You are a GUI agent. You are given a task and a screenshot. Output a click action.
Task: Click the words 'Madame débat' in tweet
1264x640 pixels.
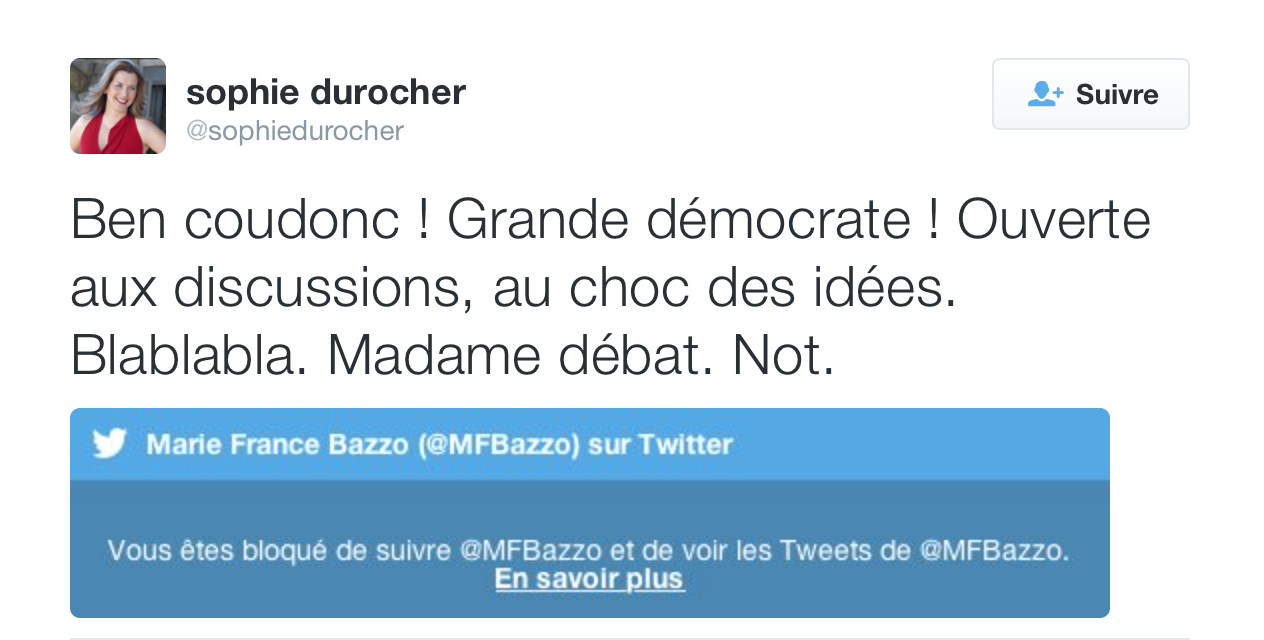coord(520,355)
